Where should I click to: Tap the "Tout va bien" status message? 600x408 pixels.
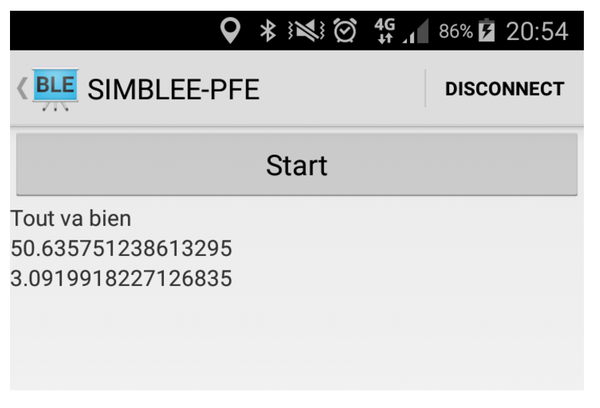[x=71, y=218]
